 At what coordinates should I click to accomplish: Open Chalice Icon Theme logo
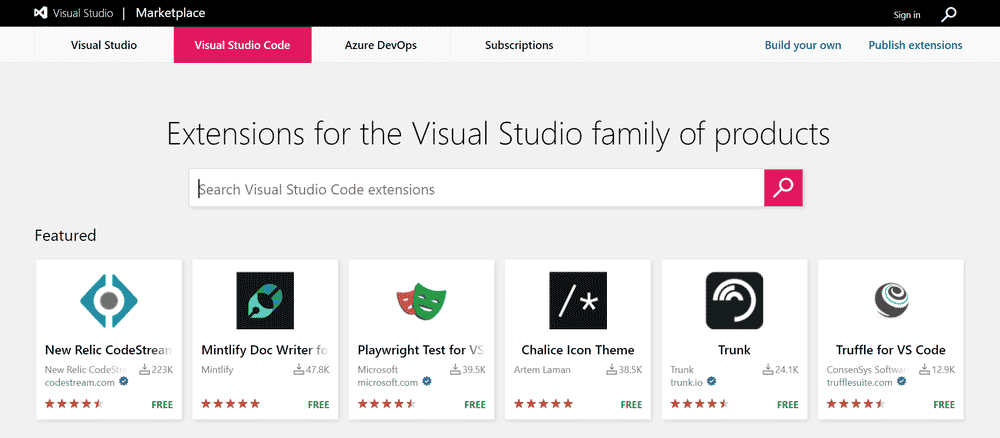pyautogui.click(x=578, y=300)
